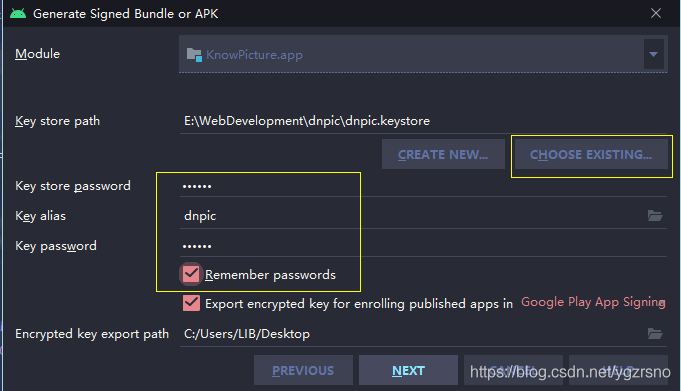Click the Key store path label

(57, 121)
